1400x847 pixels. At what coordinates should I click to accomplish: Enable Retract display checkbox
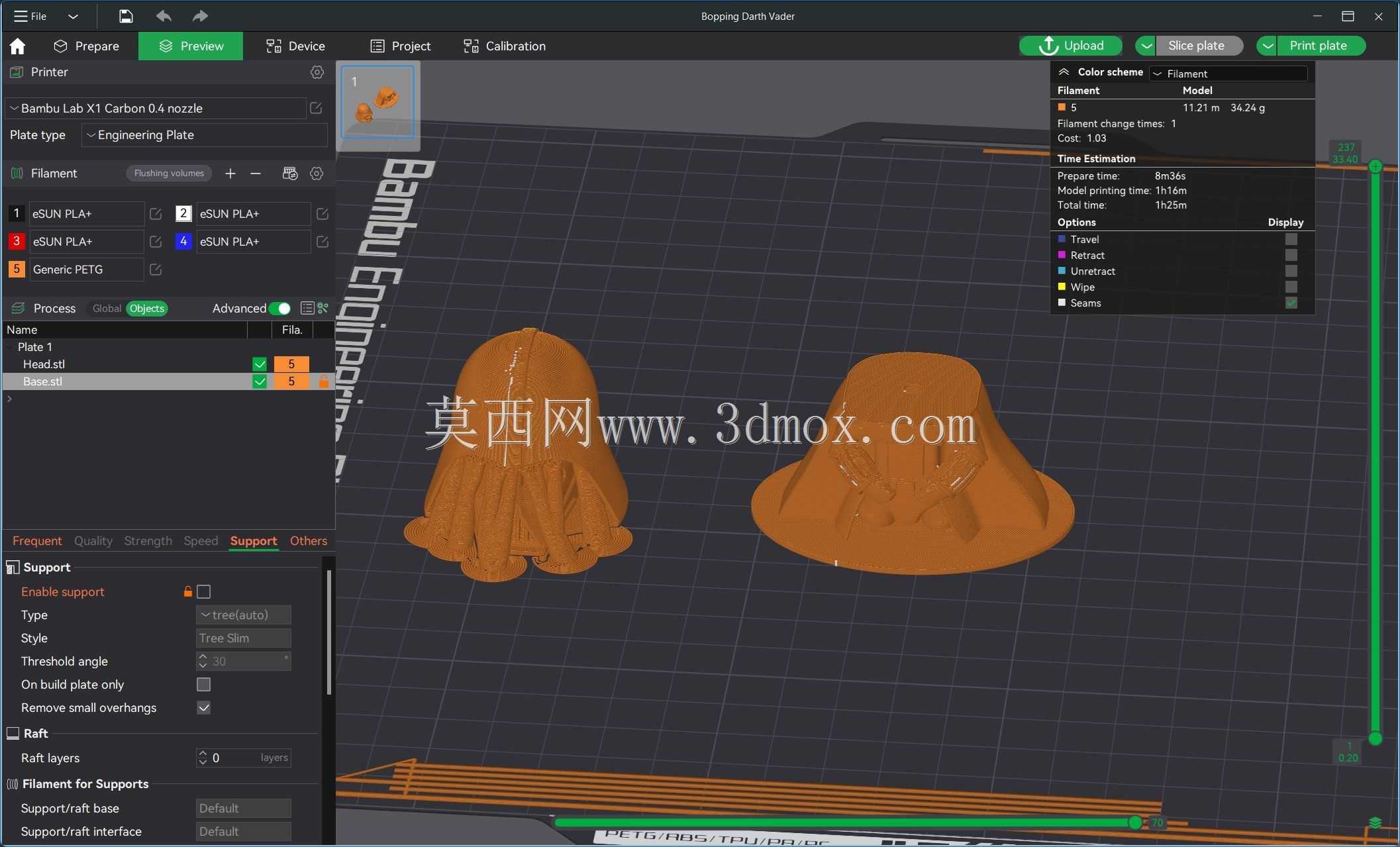[x=1291, y=255]
